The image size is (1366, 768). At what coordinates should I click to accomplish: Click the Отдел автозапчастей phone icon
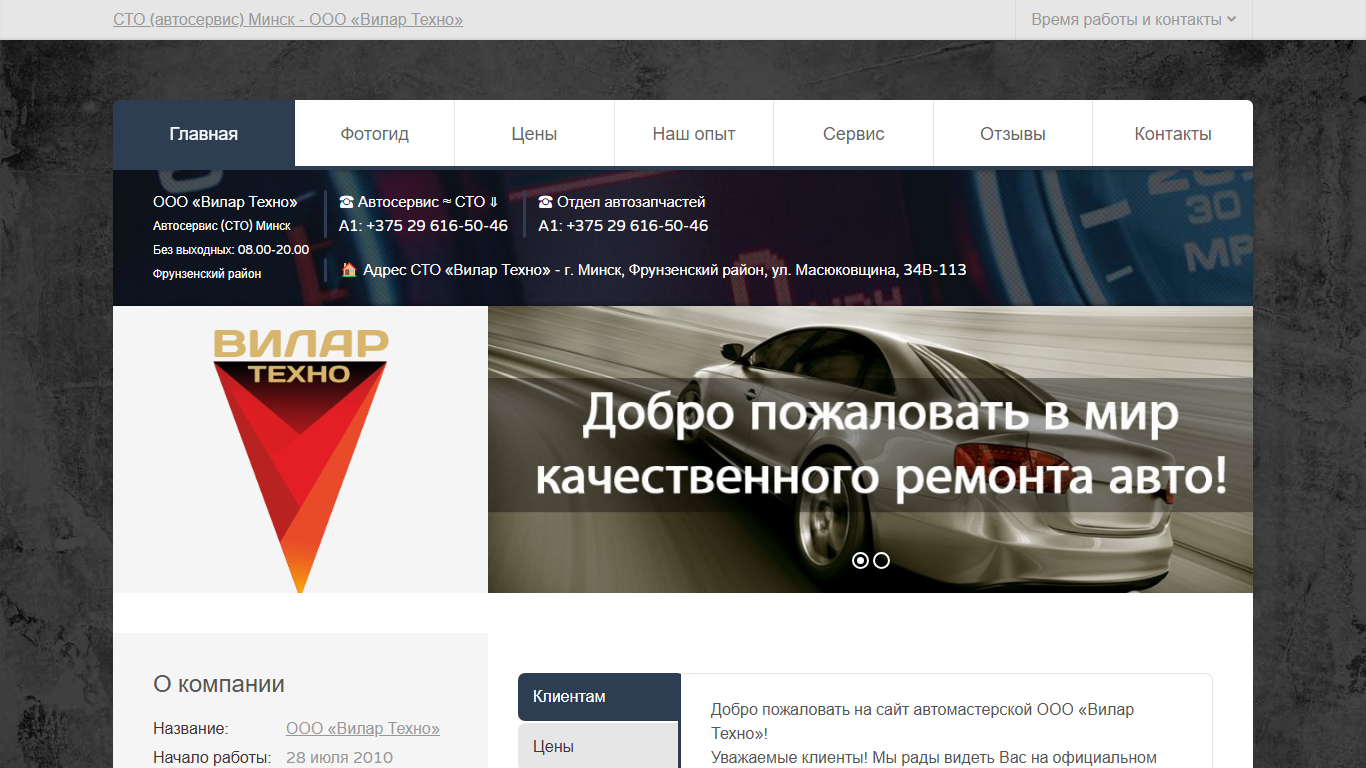546,202
